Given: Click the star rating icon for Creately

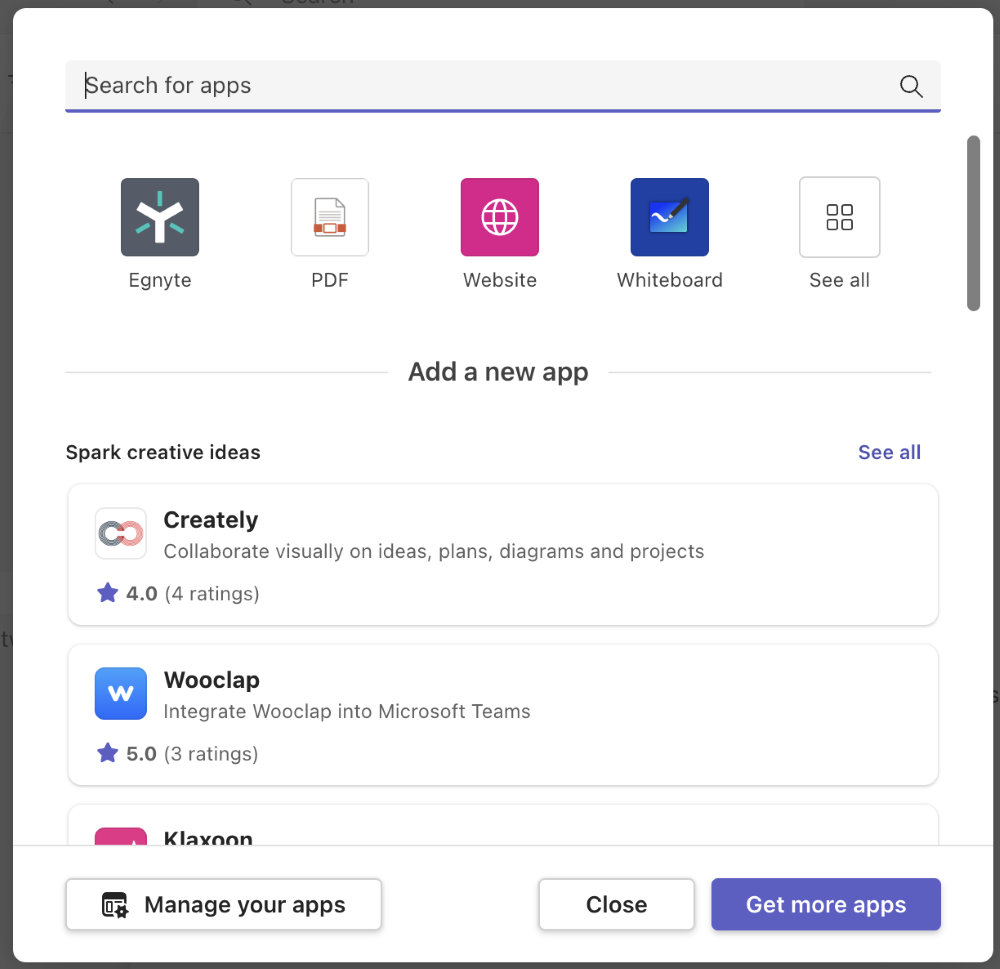Looking at the screenshot, I should pyautogui.click(x=108, y=593).
